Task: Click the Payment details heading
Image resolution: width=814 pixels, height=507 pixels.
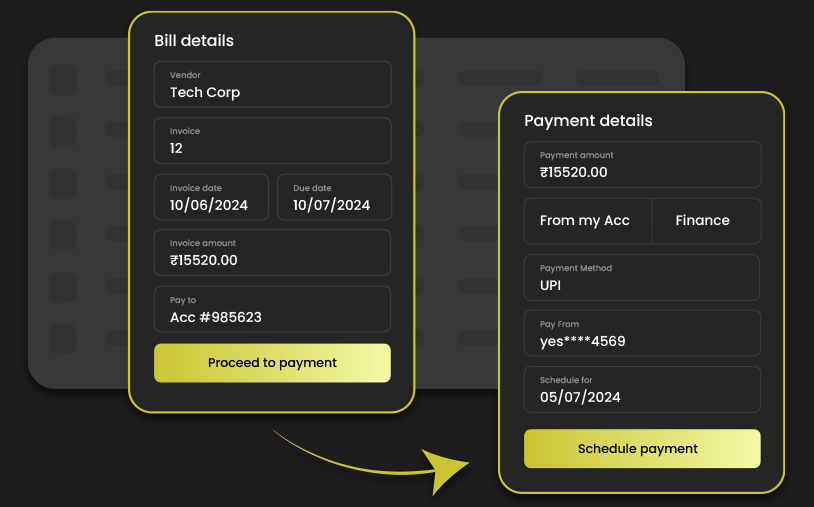Action: (x=588, y=121)
